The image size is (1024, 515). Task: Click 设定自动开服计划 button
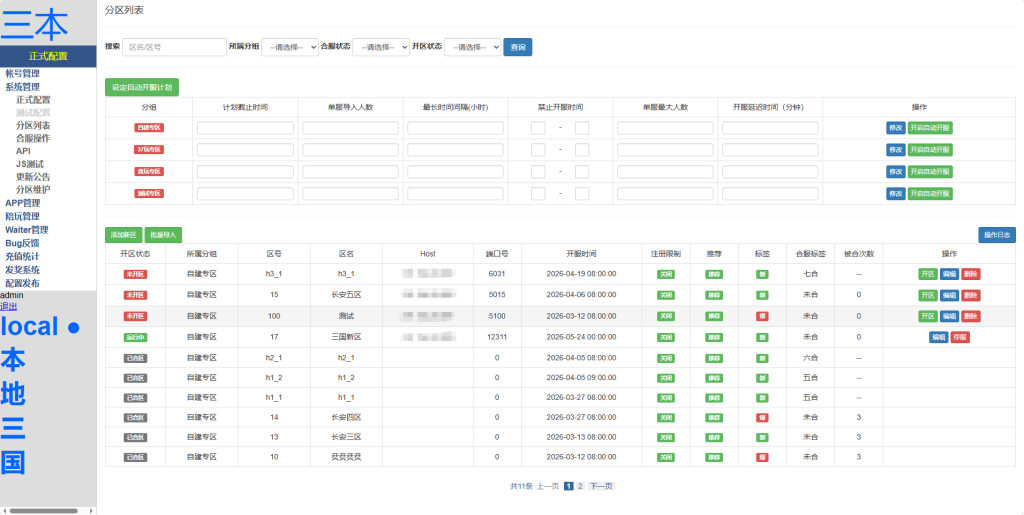coord(142,87)
